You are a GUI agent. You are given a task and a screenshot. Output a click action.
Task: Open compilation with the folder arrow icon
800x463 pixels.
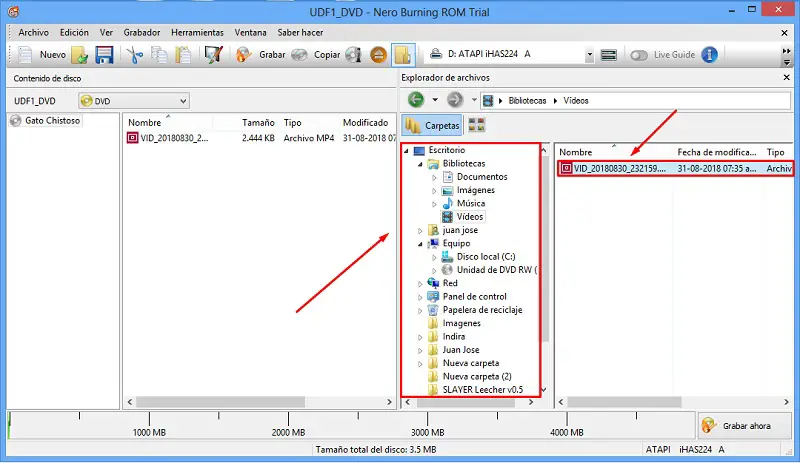pyautogui.click(x=80, y=55)
